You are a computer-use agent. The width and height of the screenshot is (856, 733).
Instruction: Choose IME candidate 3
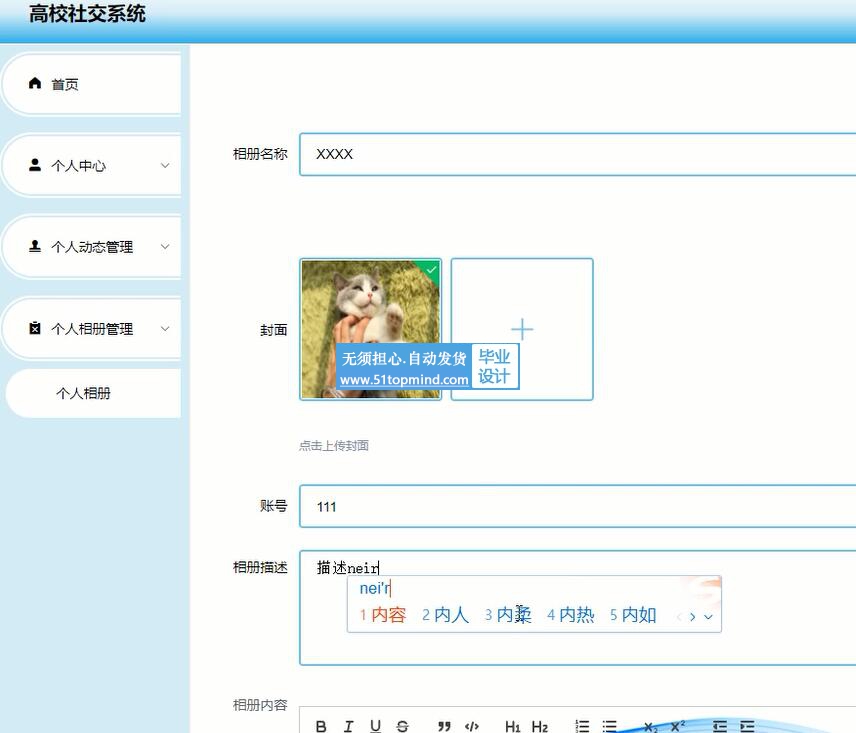tap(508, 615)
